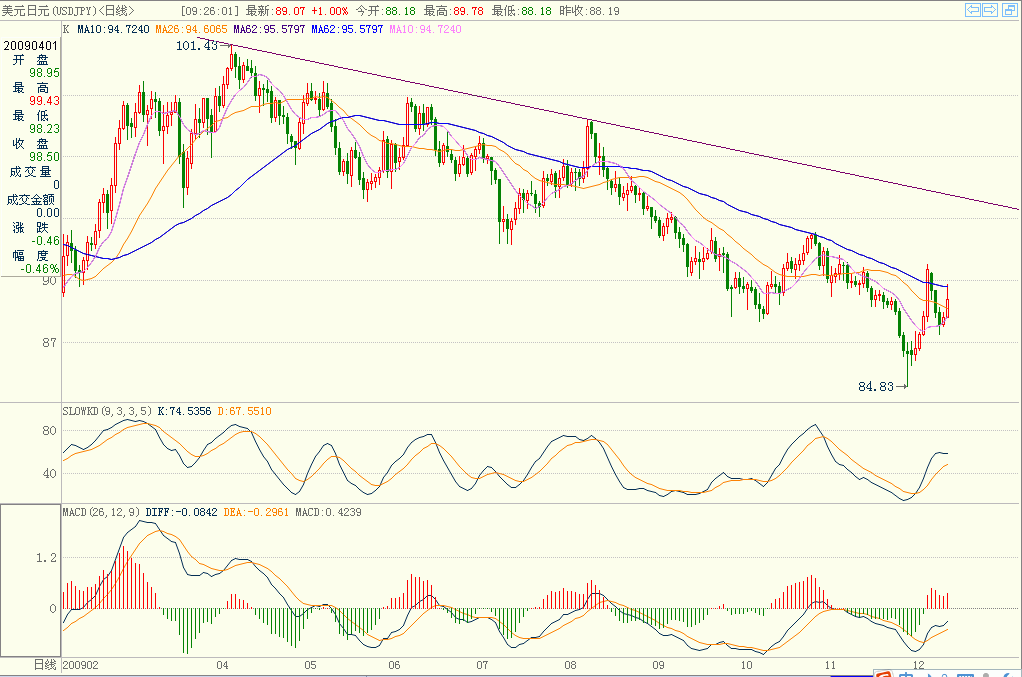
Task: Click the 日线 period label at bottom
Action: 45,665
